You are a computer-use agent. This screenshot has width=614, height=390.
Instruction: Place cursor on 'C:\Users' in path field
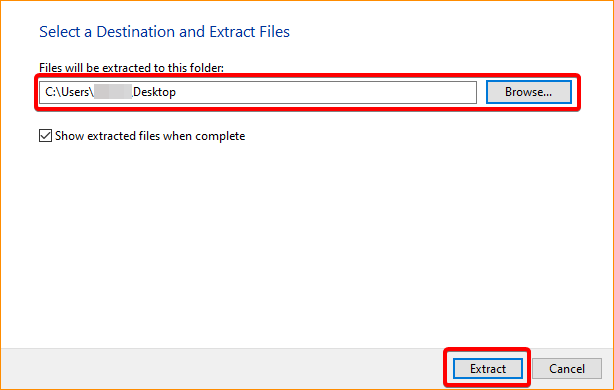[69, 92]
